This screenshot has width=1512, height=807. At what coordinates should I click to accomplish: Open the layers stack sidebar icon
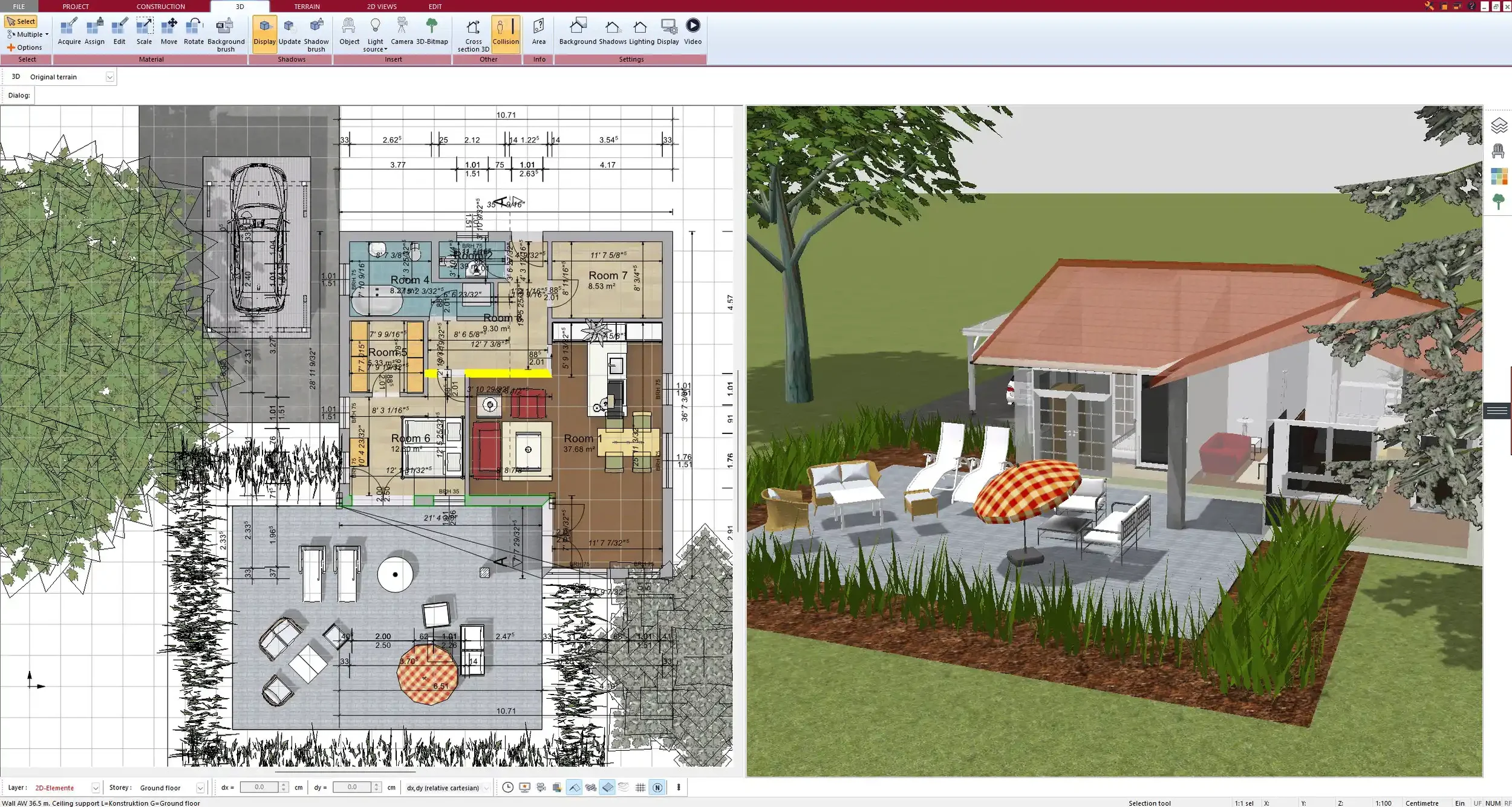click(1498, 126)
